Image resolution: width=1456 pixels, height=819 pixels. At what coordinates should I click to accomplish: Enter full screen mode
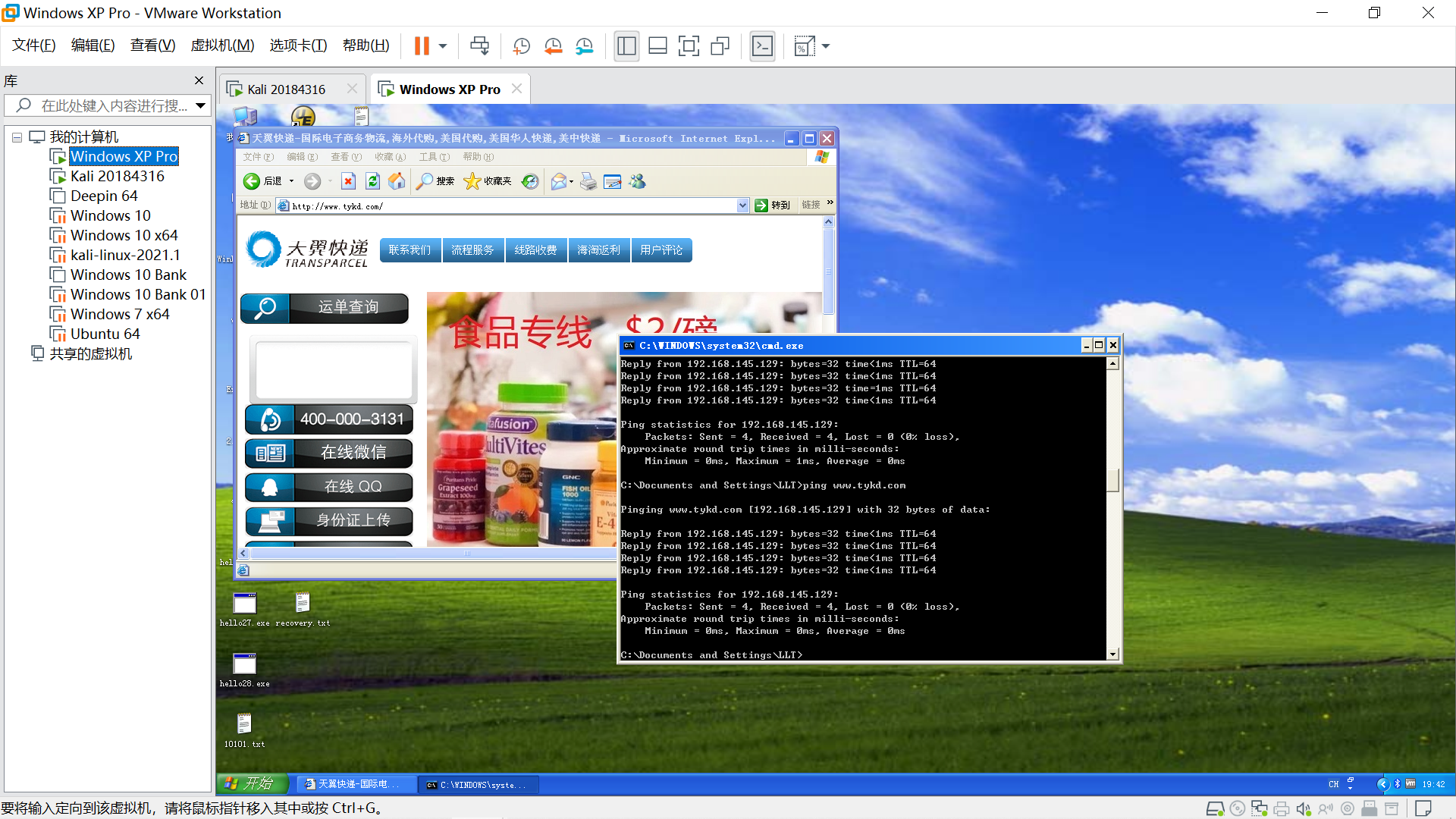689,46
